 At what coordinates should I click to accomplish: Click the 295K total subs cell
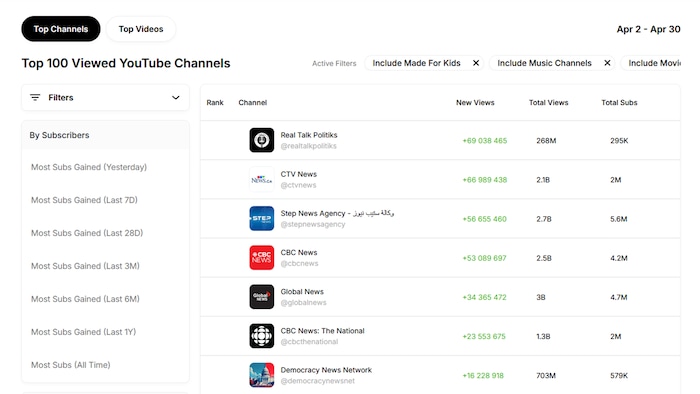click(619, 141)
